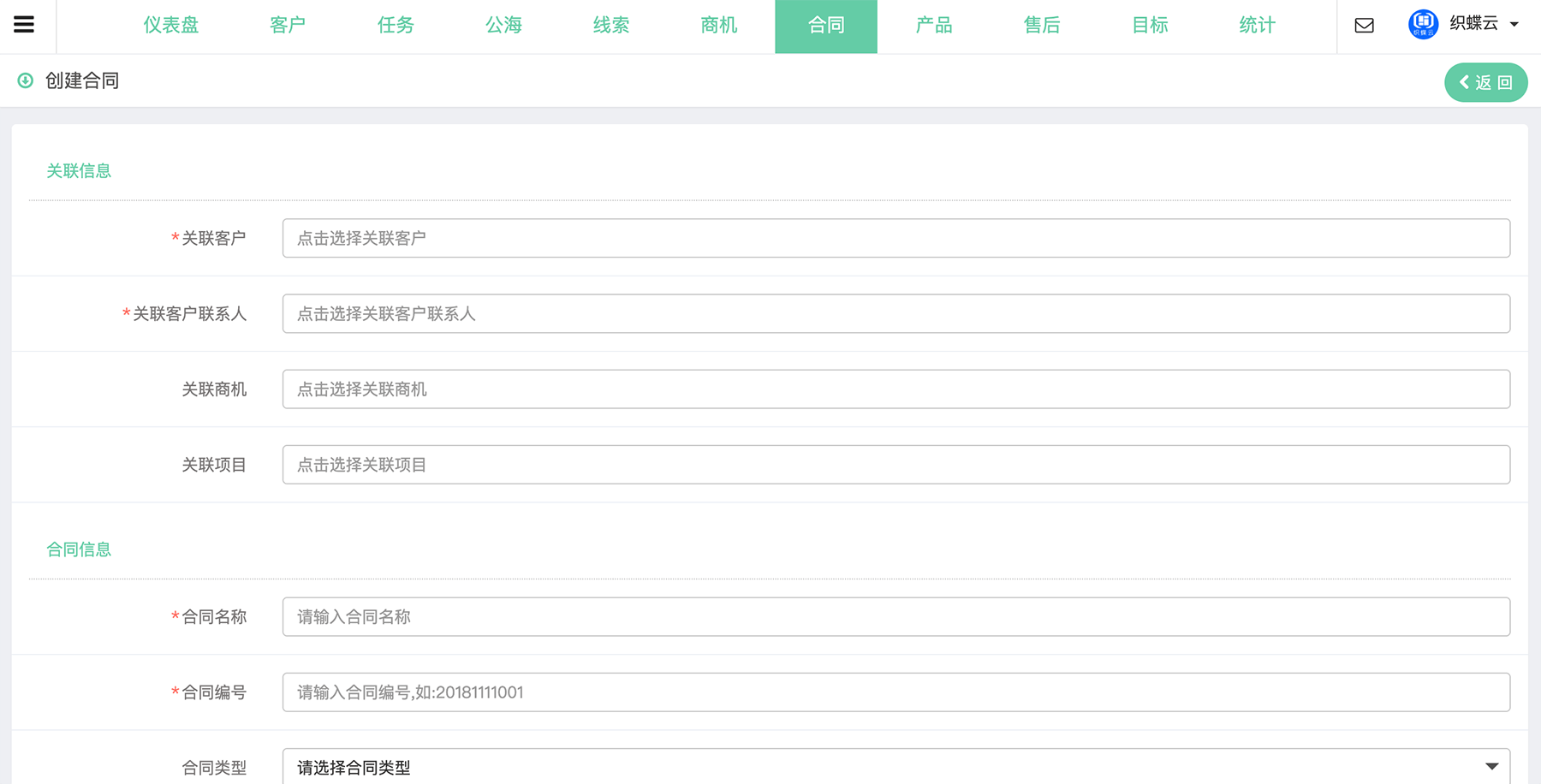
Task: Select the 公海 tab
Action: pos(503,26)
